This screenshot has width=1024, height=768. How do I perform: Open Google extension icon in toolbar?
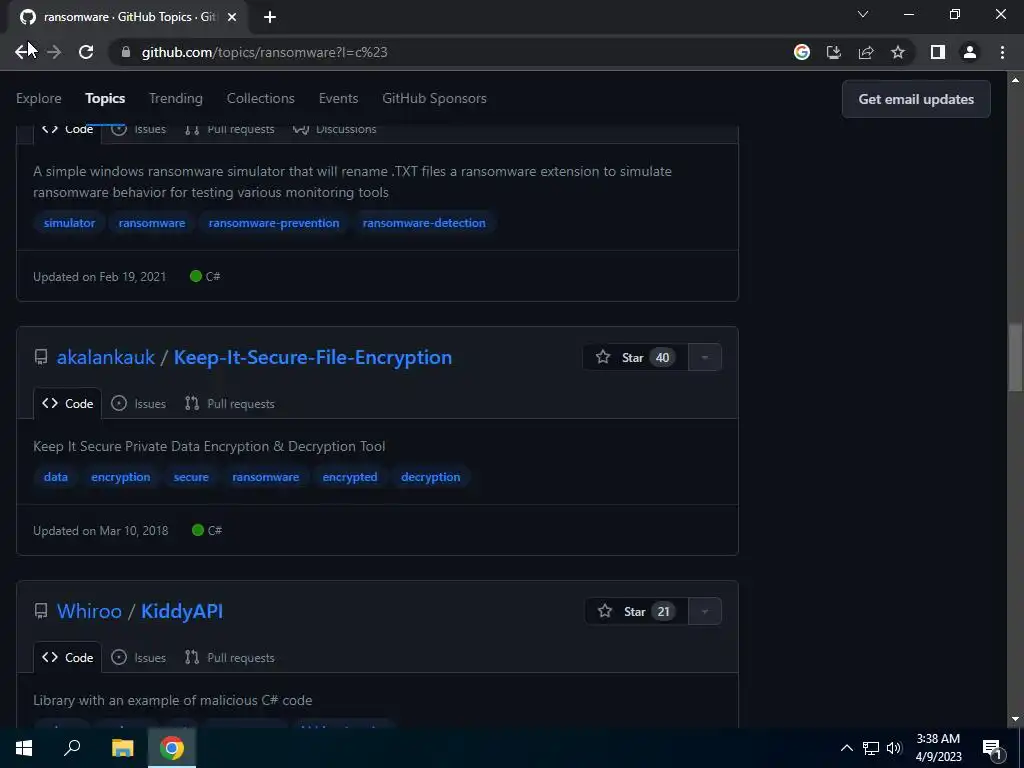point(801,52)
